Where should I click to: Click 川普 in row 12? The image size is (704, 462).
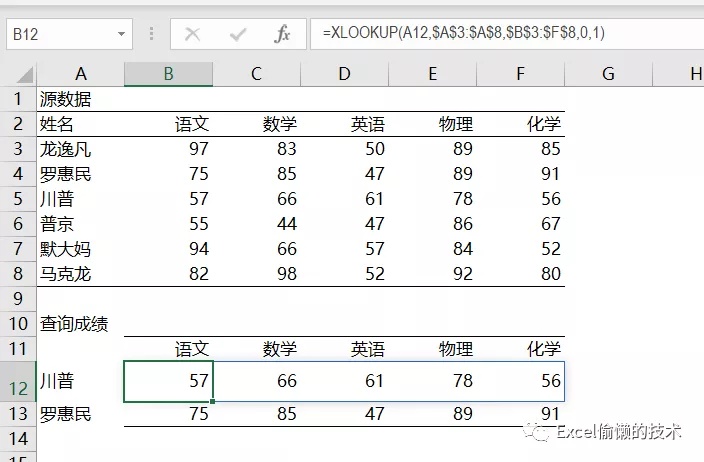(80, 381)
